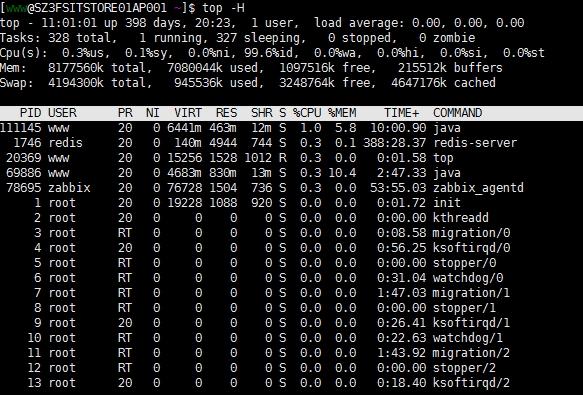Click the zabbix user name
This screenshot has width=583, height=395.
69,188
